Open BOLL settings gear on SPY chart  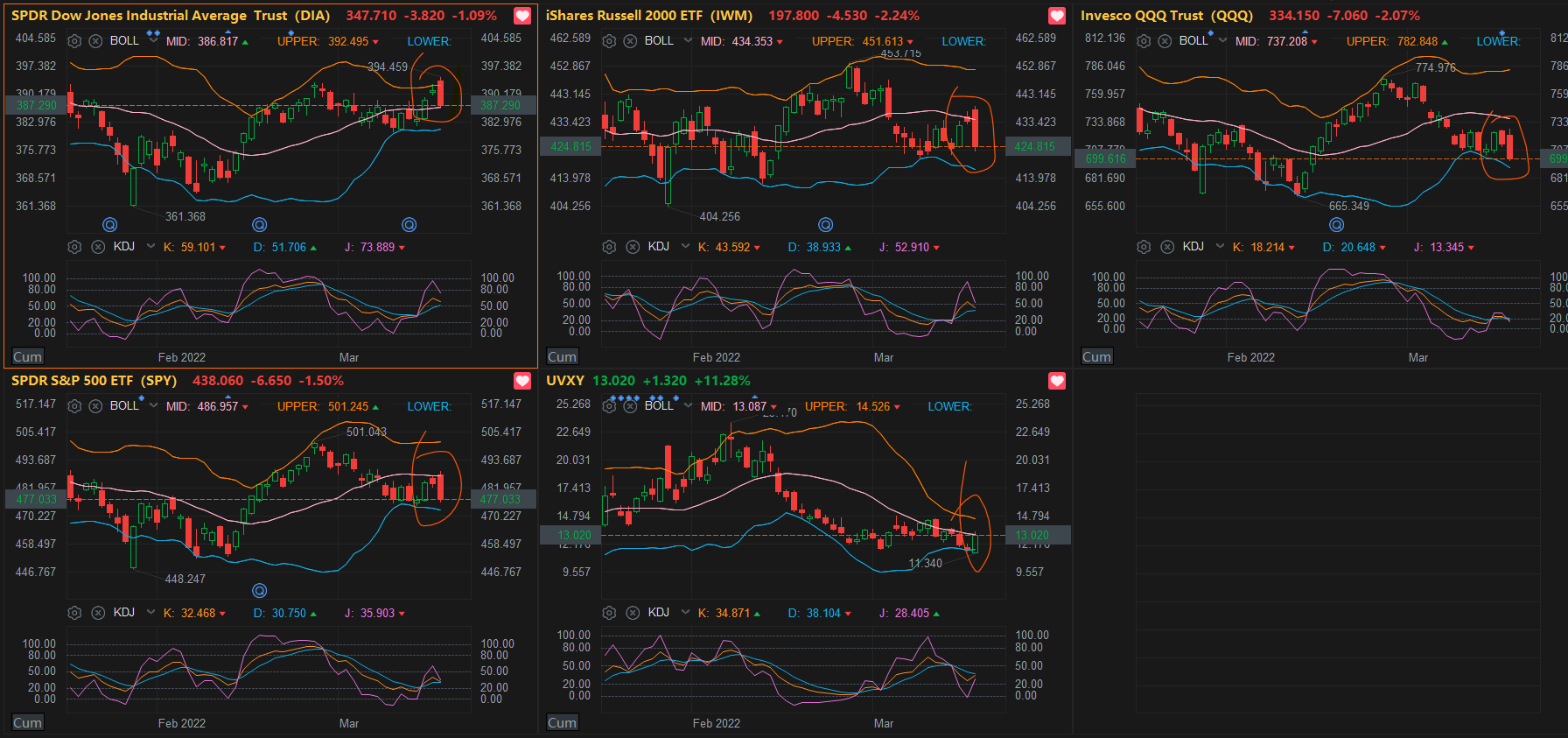click(75, 406)
